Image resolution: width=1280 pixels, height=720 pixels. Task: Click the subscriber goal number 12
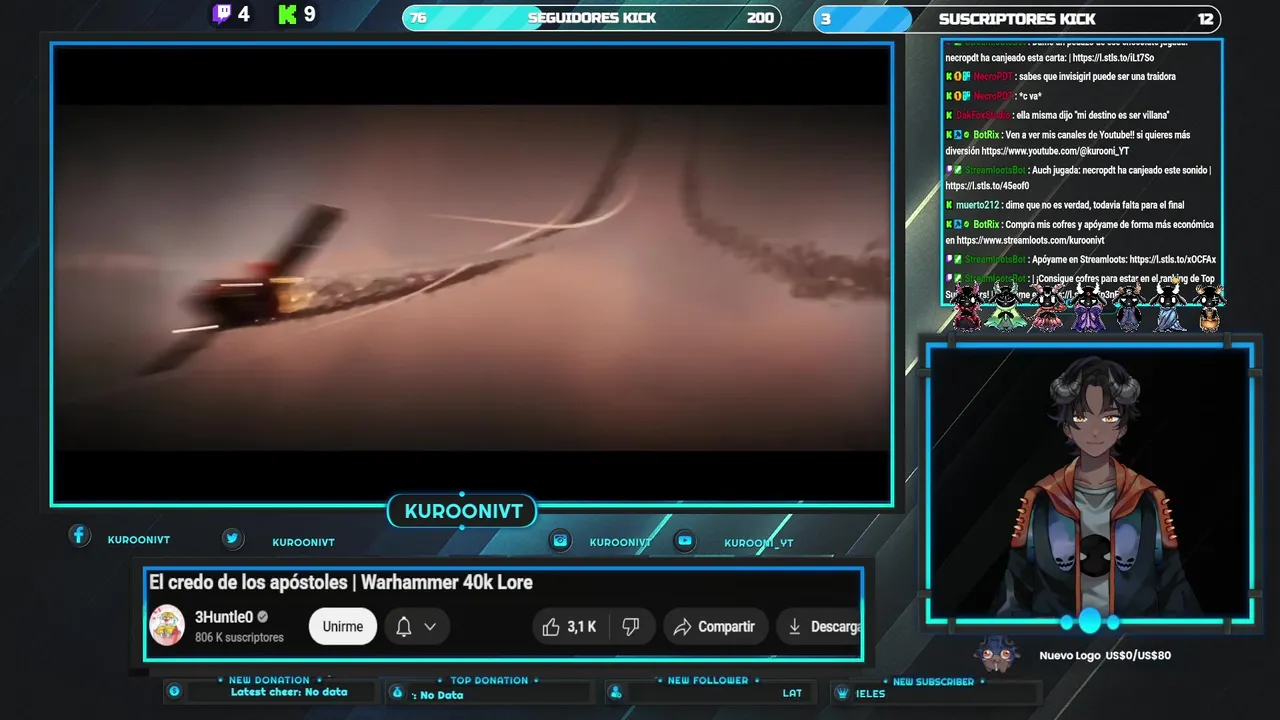1205,18
